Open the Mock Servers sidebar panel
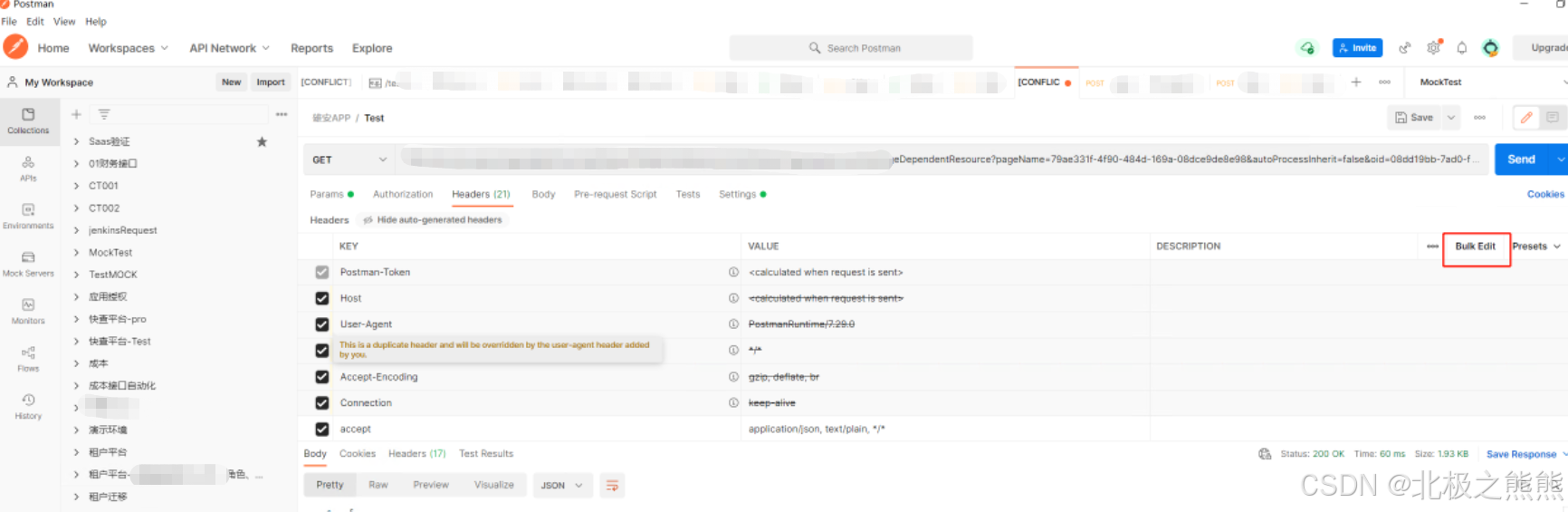 tap(28, 264)
